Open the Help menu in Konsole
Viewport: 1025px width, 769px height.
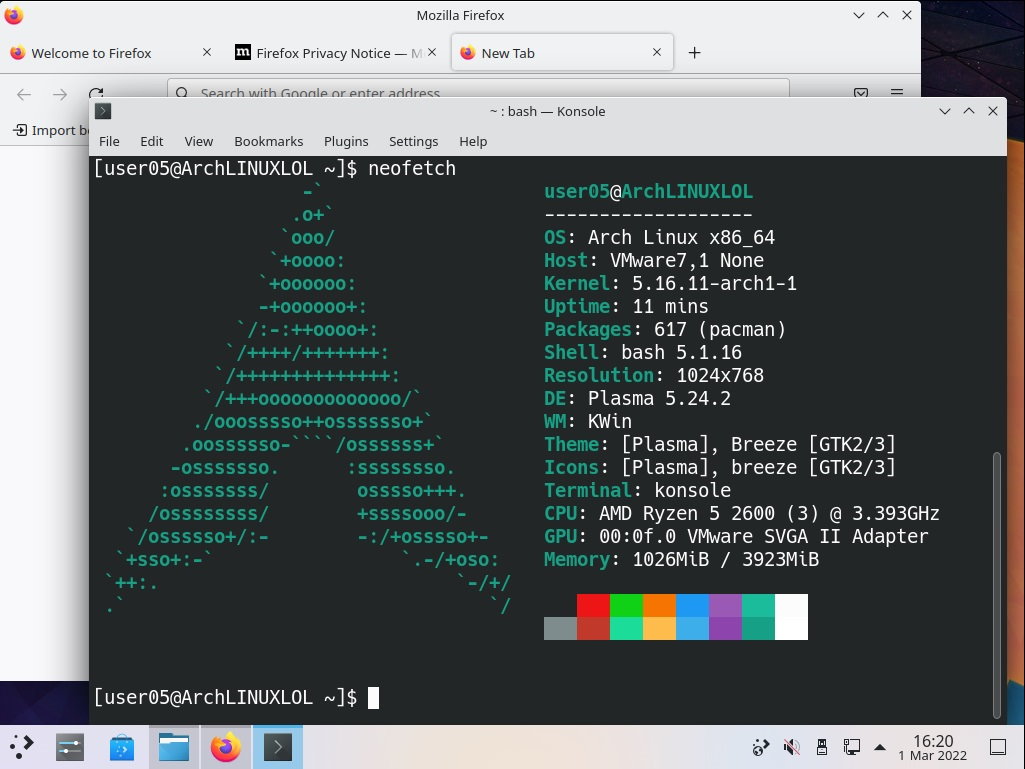[x=473, y=141]
